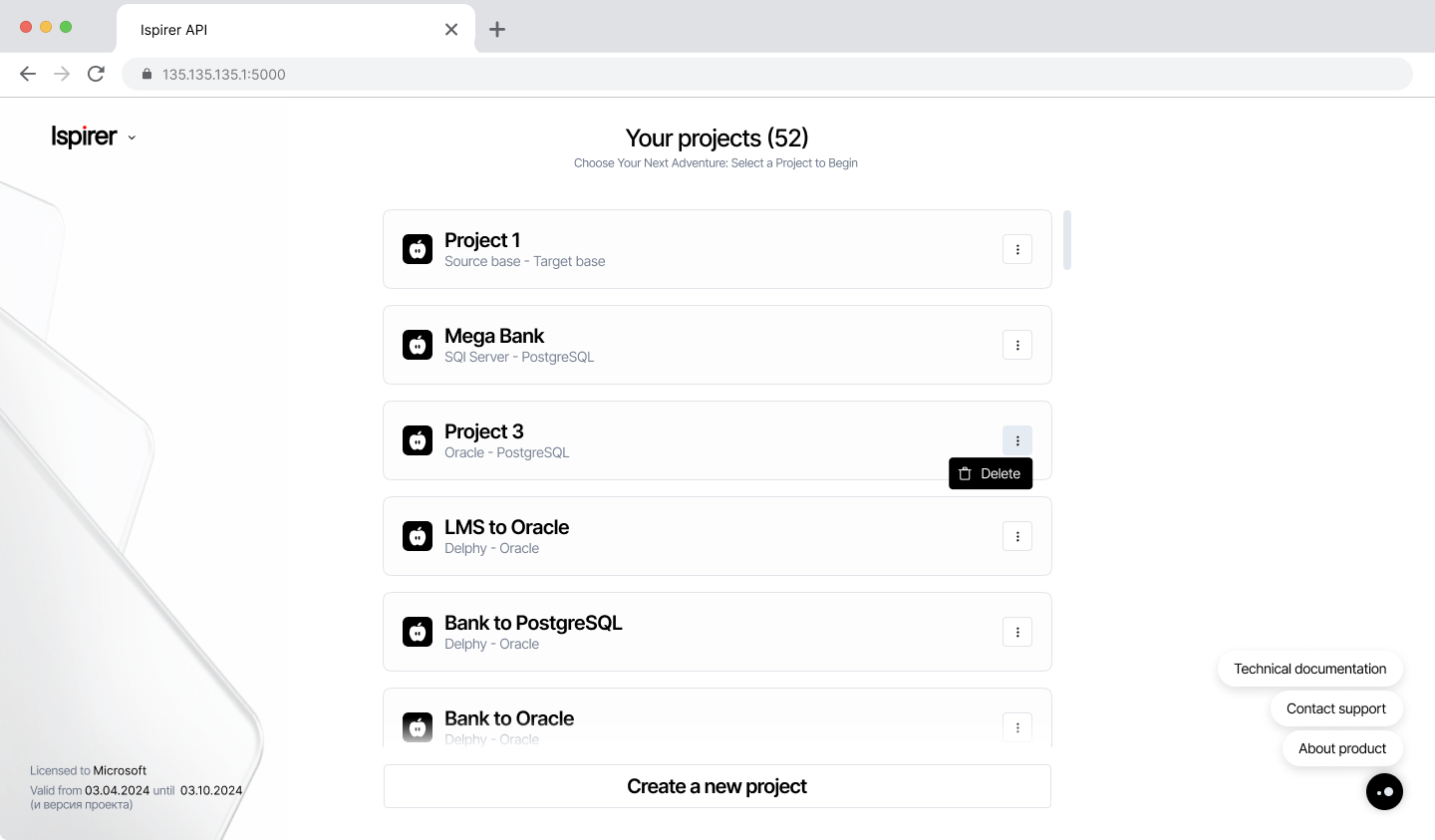Viewport: 1435px width, 840px height.
Task: Open the chat widget in the corner
Action: click(x=1384, y=791)
